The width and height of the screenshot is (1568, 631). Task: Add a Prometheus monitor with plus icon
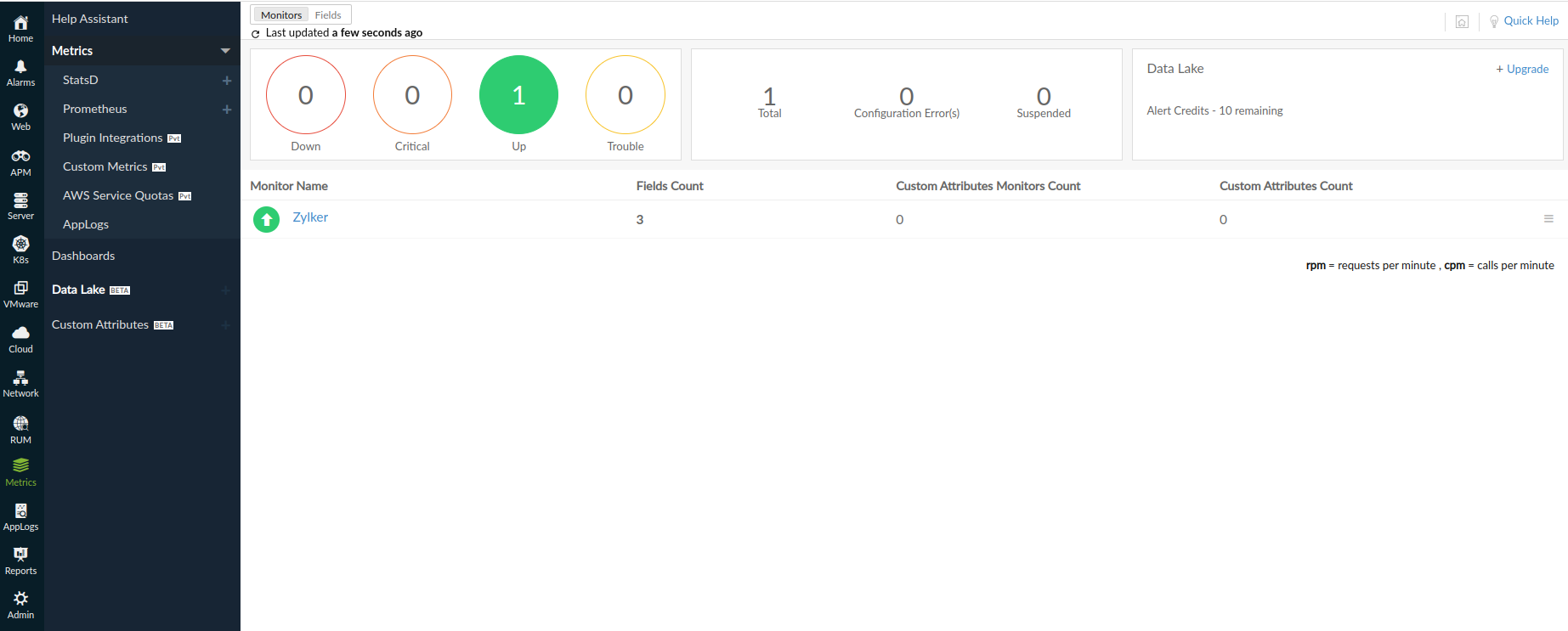[227, 110]
